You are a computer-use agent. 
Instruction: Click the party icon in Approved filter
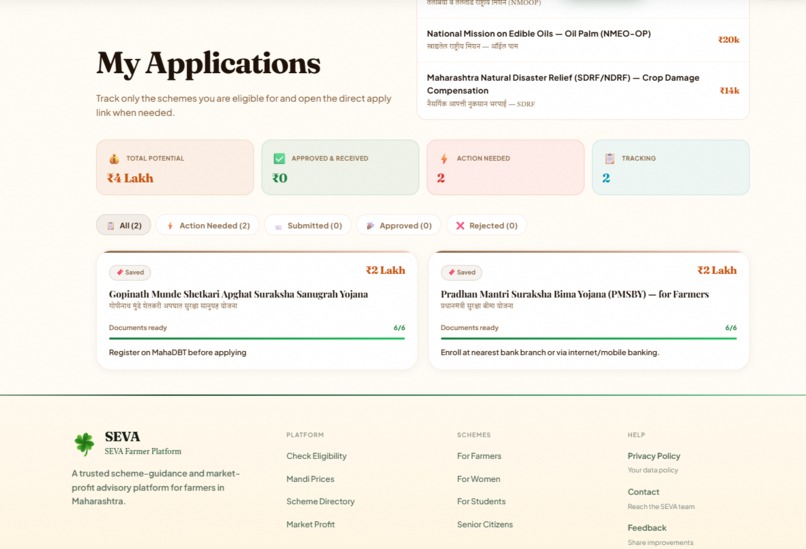point(370,226)
